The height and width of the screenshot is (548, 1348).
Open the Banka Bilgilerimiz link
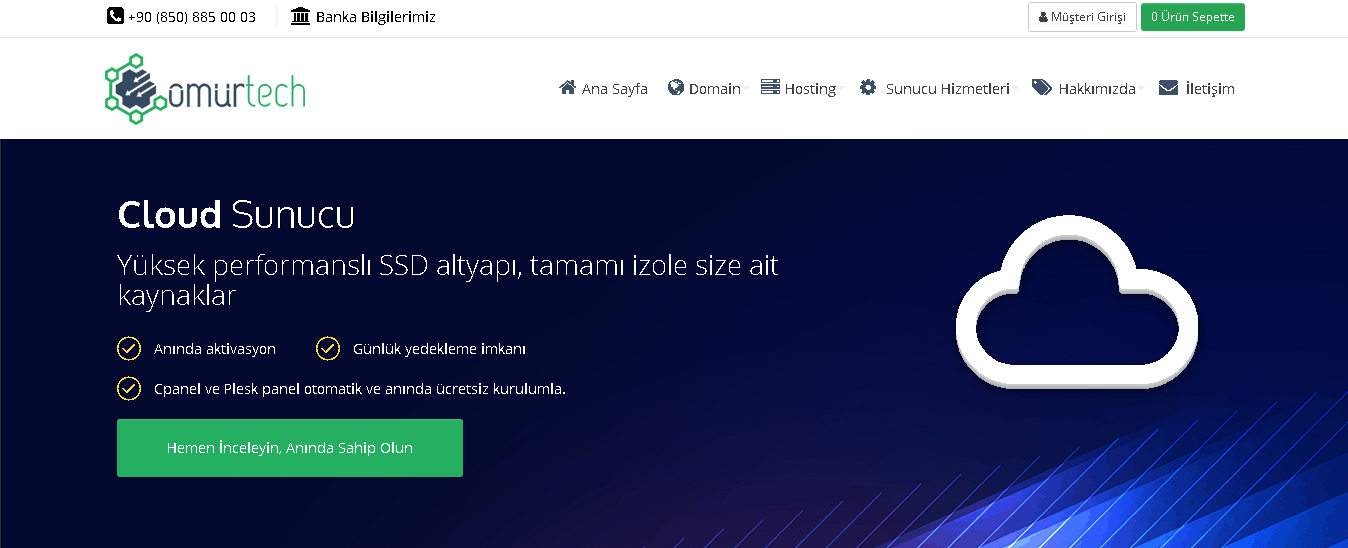[363, 16]
